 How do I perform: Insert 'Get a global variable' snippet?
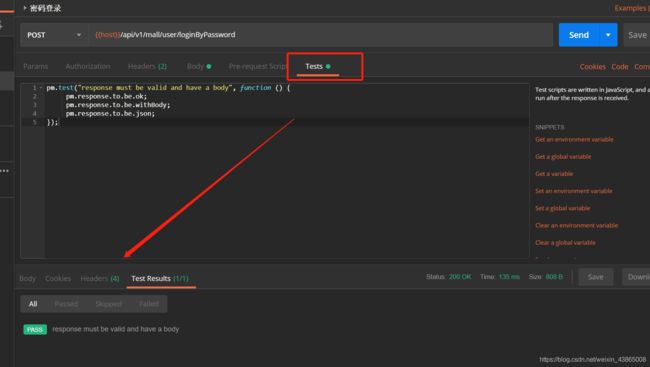pyautogui.click(x=563, y=157)
